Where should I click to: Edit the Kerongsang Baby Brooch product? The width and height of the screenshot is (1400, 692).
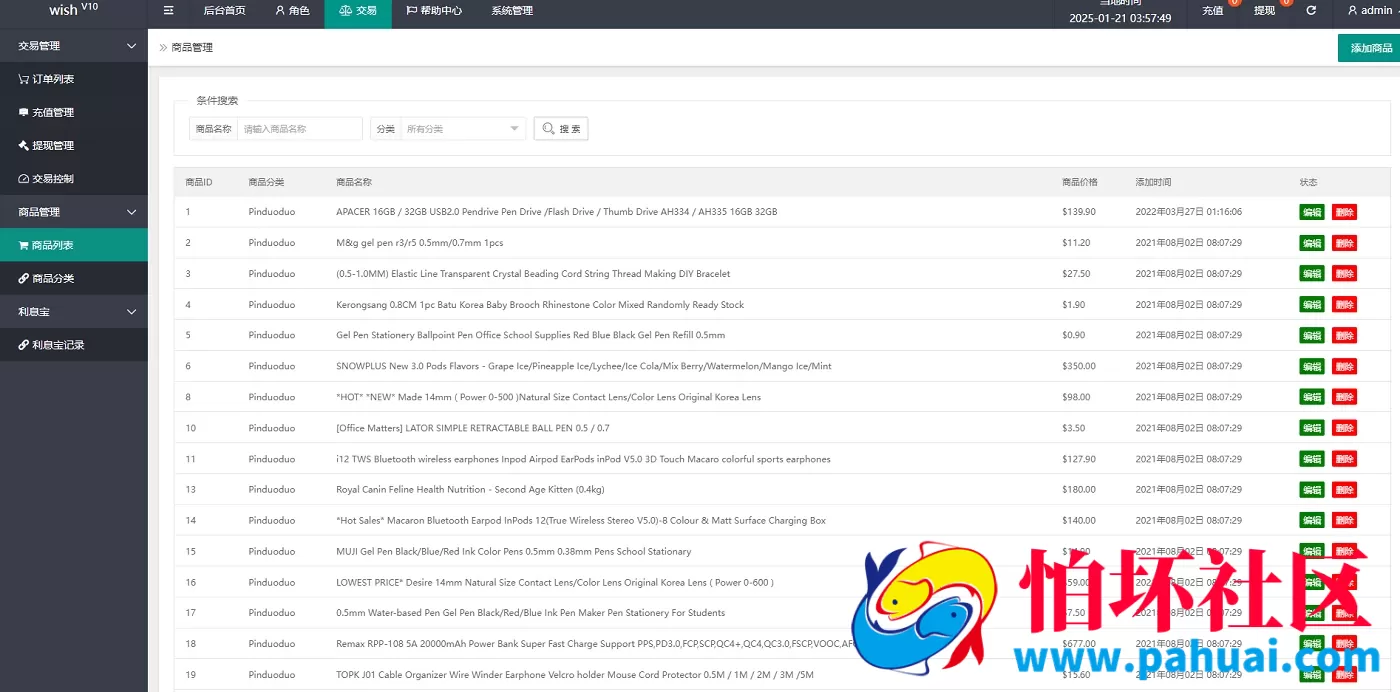coord(1312,305)
